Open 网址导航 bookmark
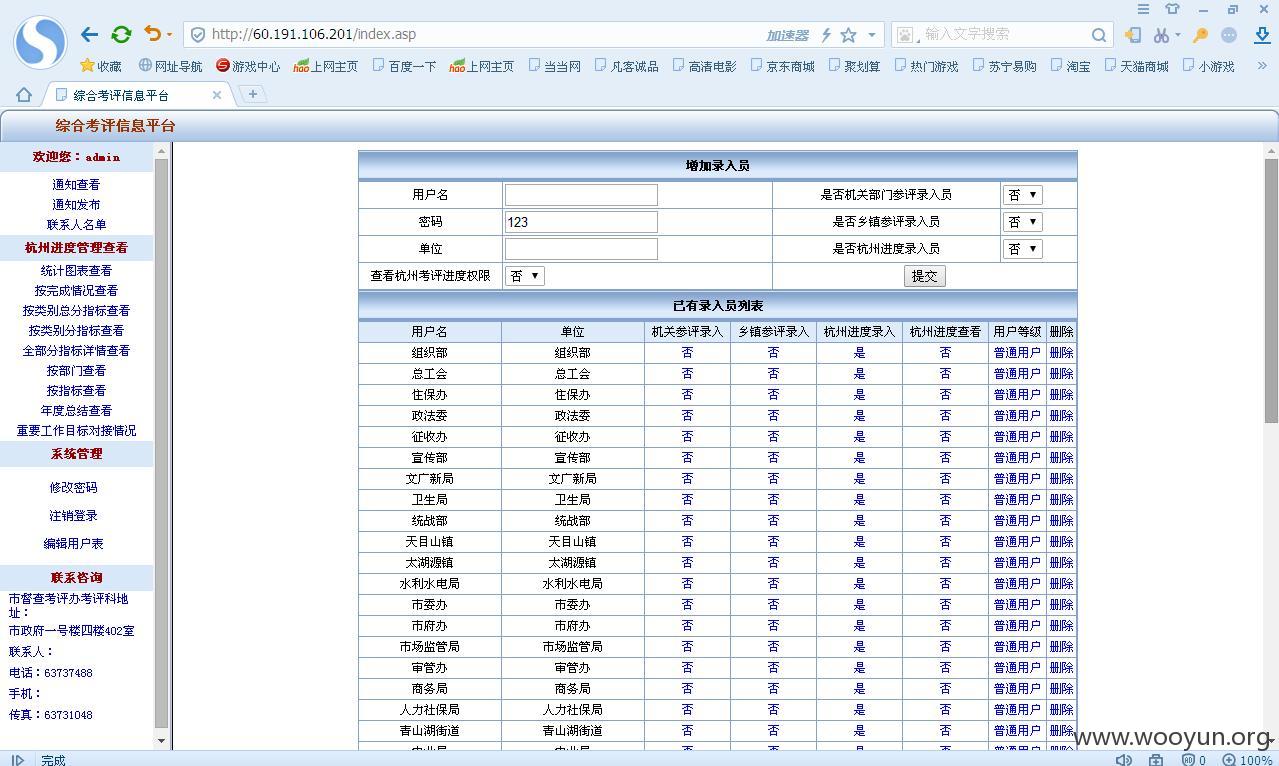 pyautogui.click(x=170, y=66)
